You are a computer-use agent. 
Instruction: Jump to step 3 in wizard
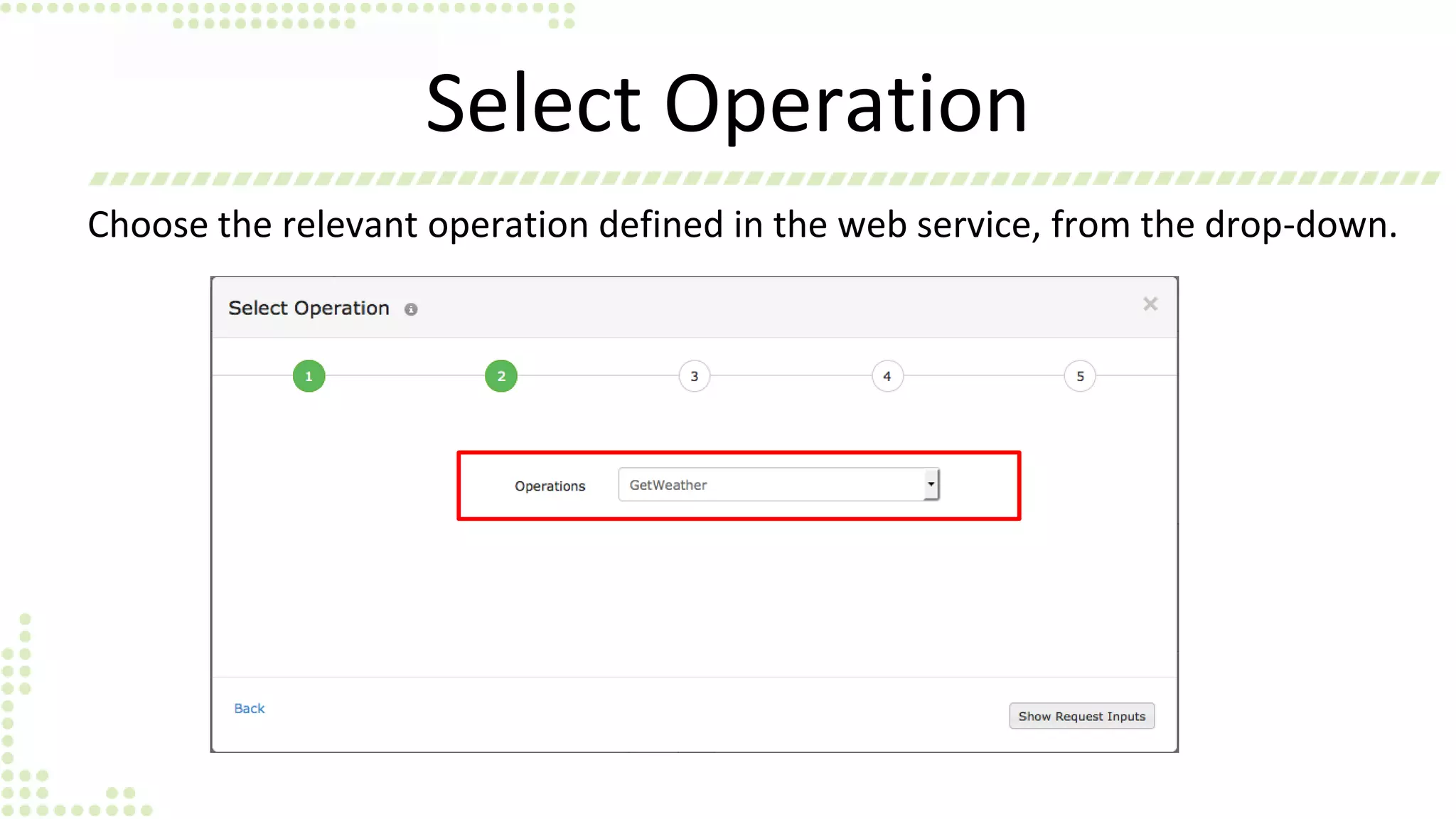pos(695,376)
